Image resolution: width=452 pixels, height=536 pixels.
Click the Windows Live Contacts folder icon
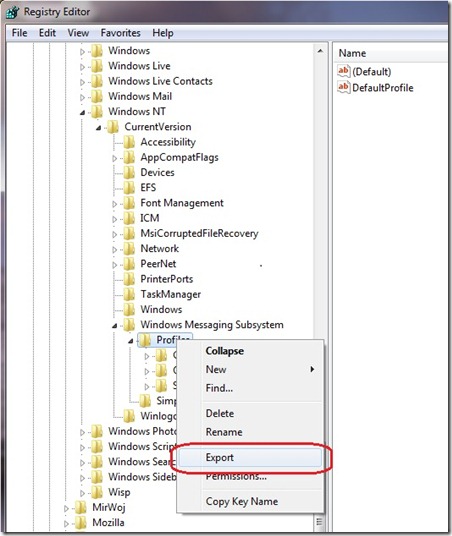tap(97, 81)
